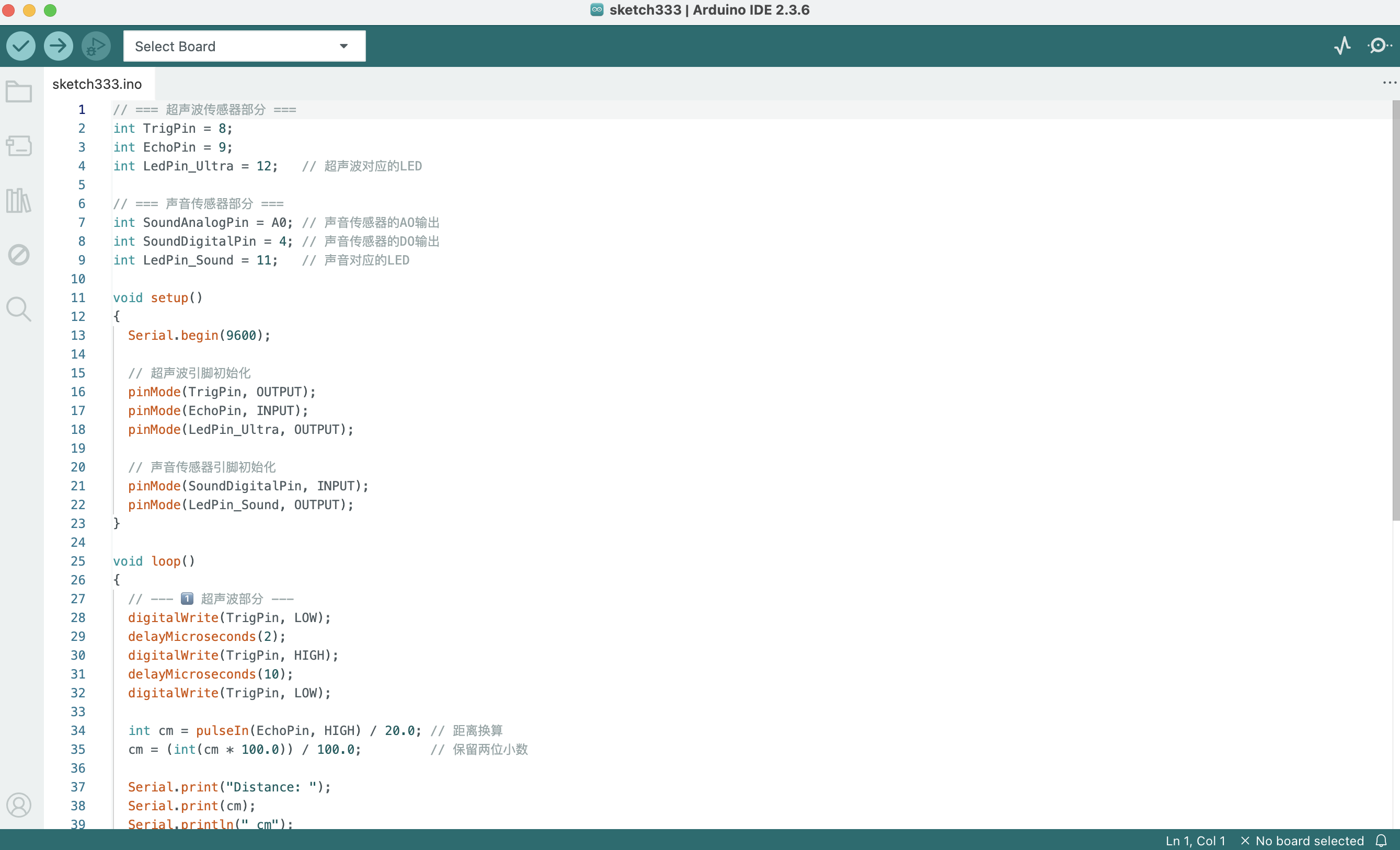Open the Arduino Cloud account icon
Image resolution: width=1400 pixels, height=850 pixels.
tap(19, 805)
